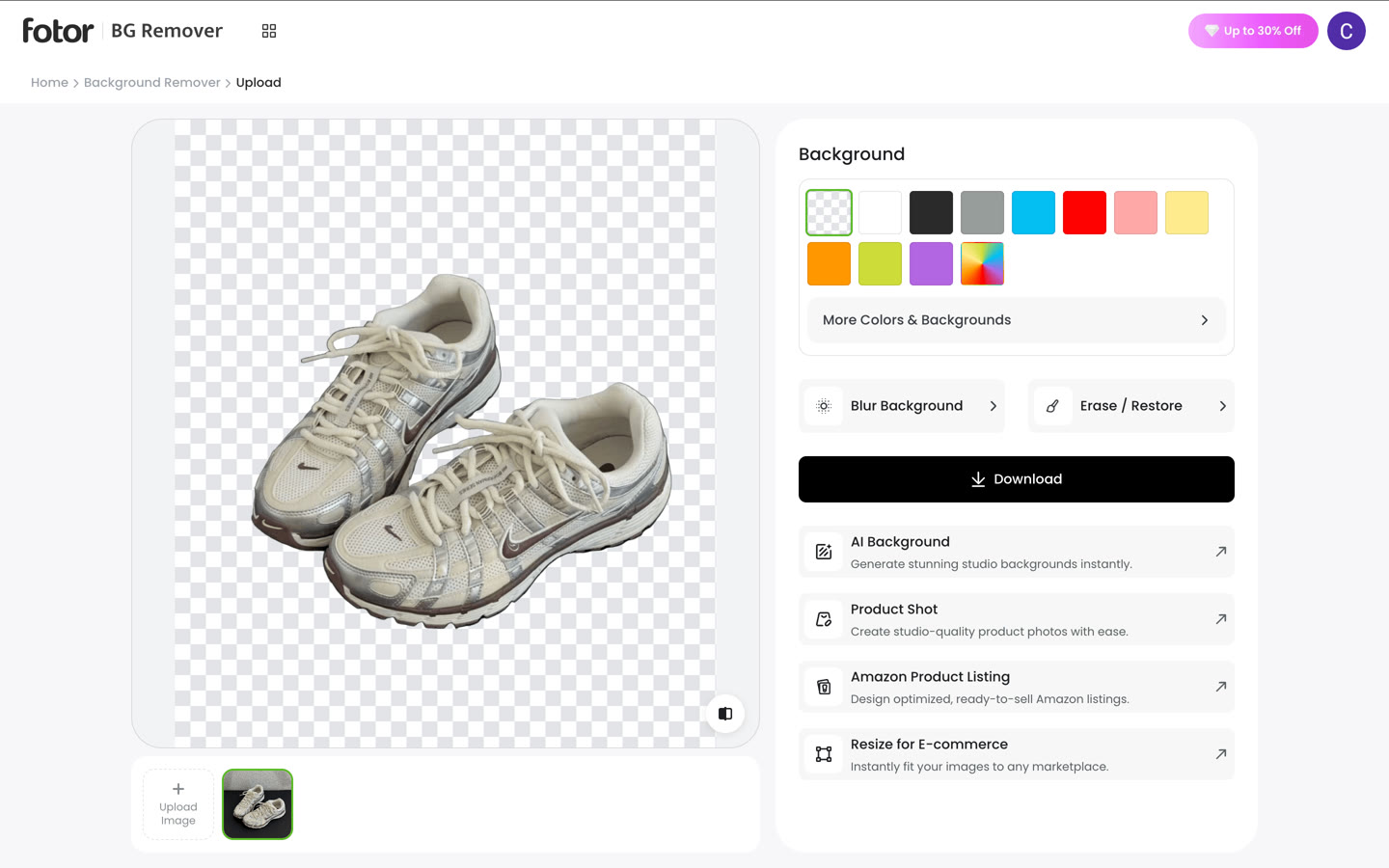Select white background swatch

click(x=880, y=212)
